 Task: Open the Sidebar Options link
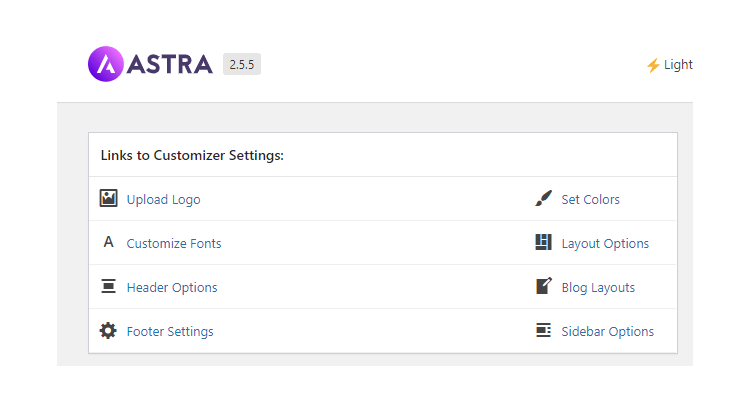(607, 332)
